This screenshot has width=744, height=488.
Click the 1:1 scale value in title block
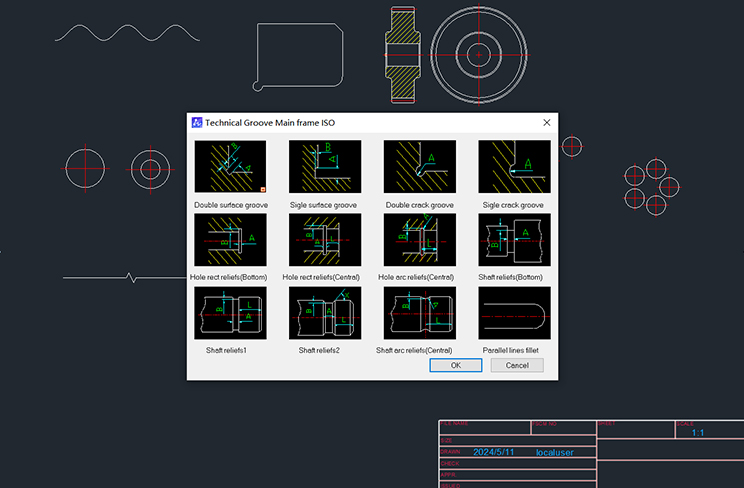click(698, 433)
